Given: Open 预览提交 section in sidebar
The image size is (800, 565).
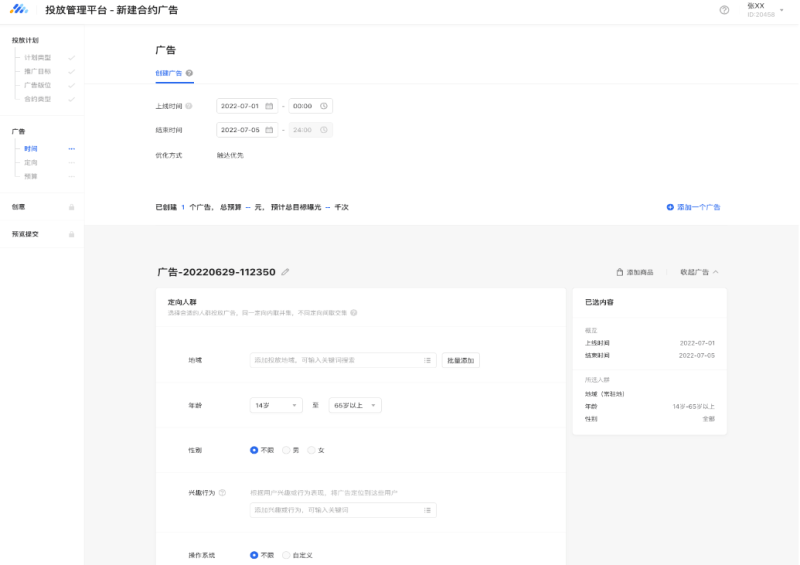Looking at the screenshot, I should 25,234.
